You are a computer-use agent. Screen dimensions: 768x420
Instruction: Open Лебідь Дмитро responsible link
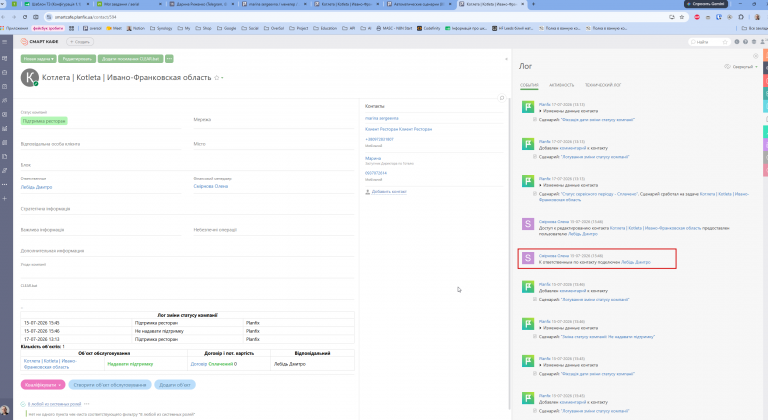point(36,187)
